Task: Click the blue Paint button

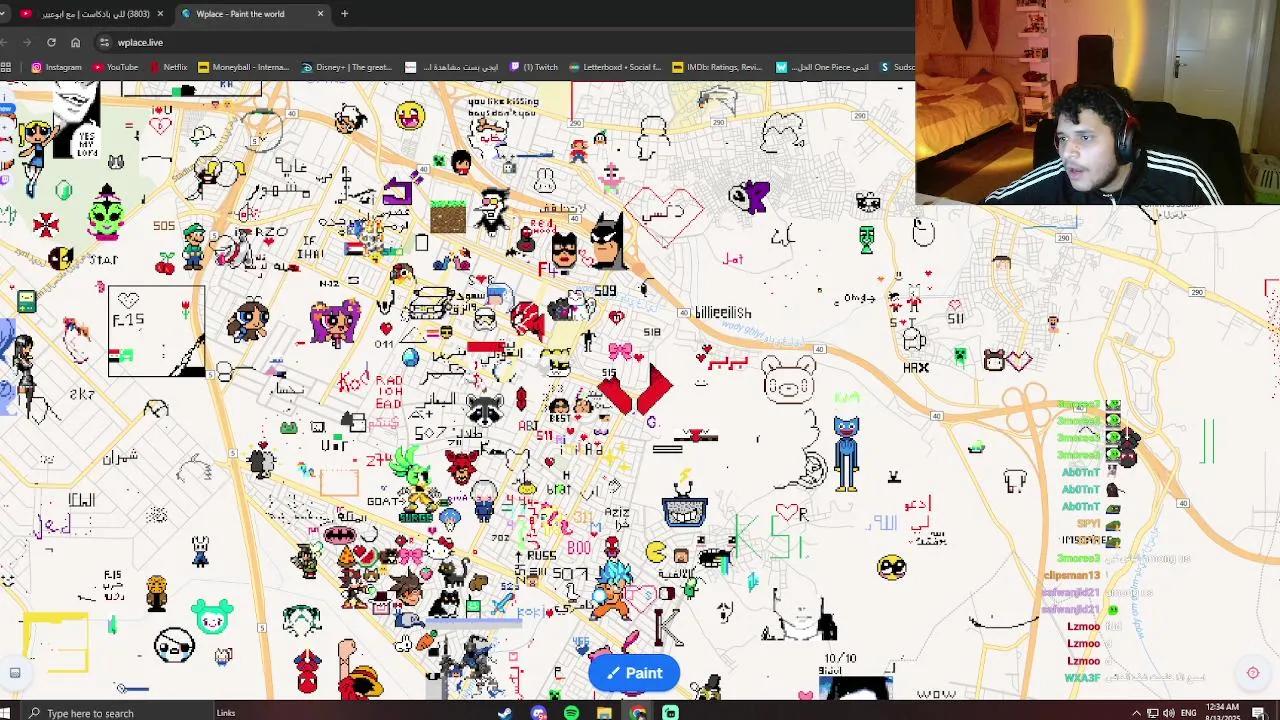Action: 634,673
